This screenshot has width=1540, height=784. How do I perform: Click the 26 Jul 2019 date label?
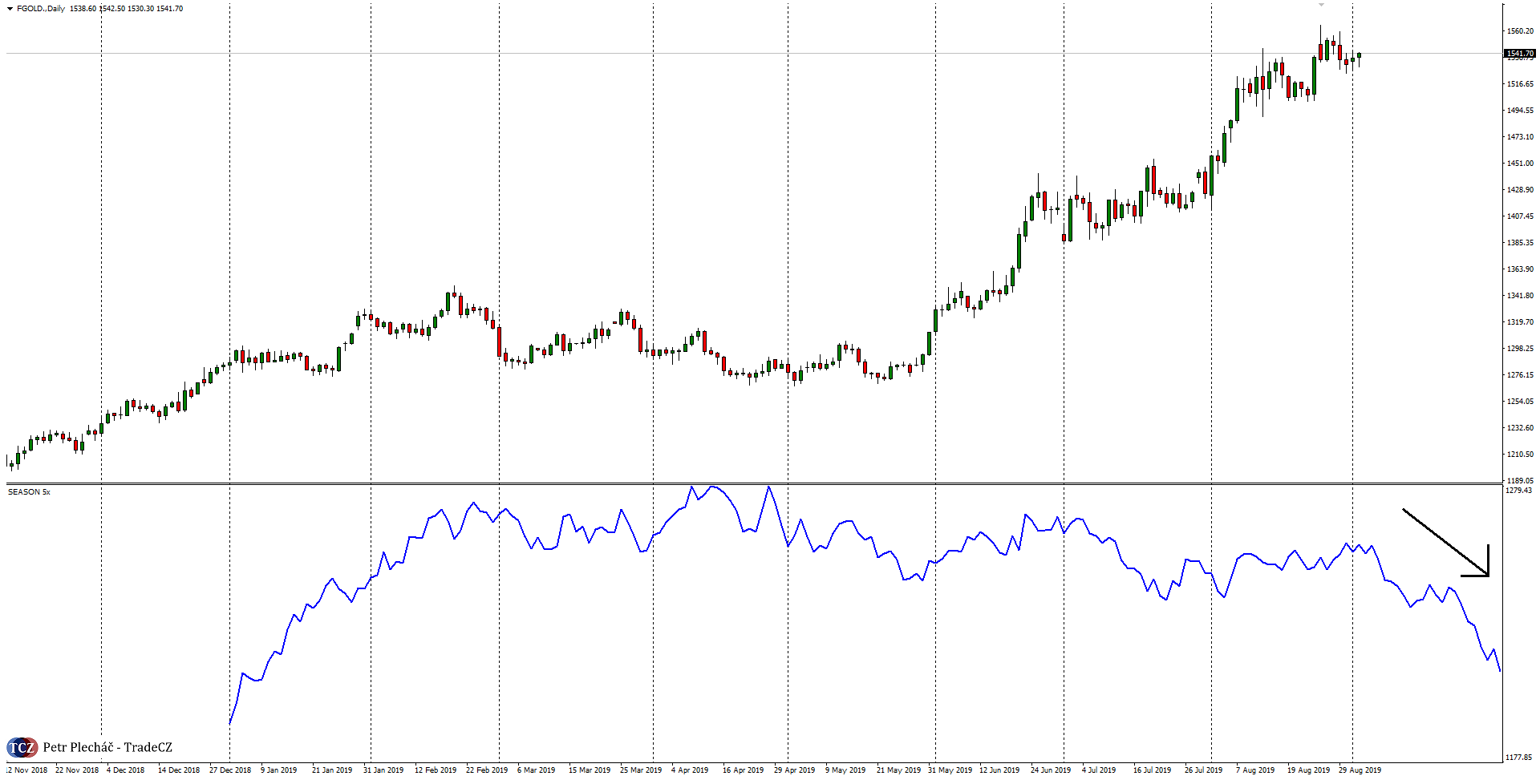click(x=1203, y=770)
